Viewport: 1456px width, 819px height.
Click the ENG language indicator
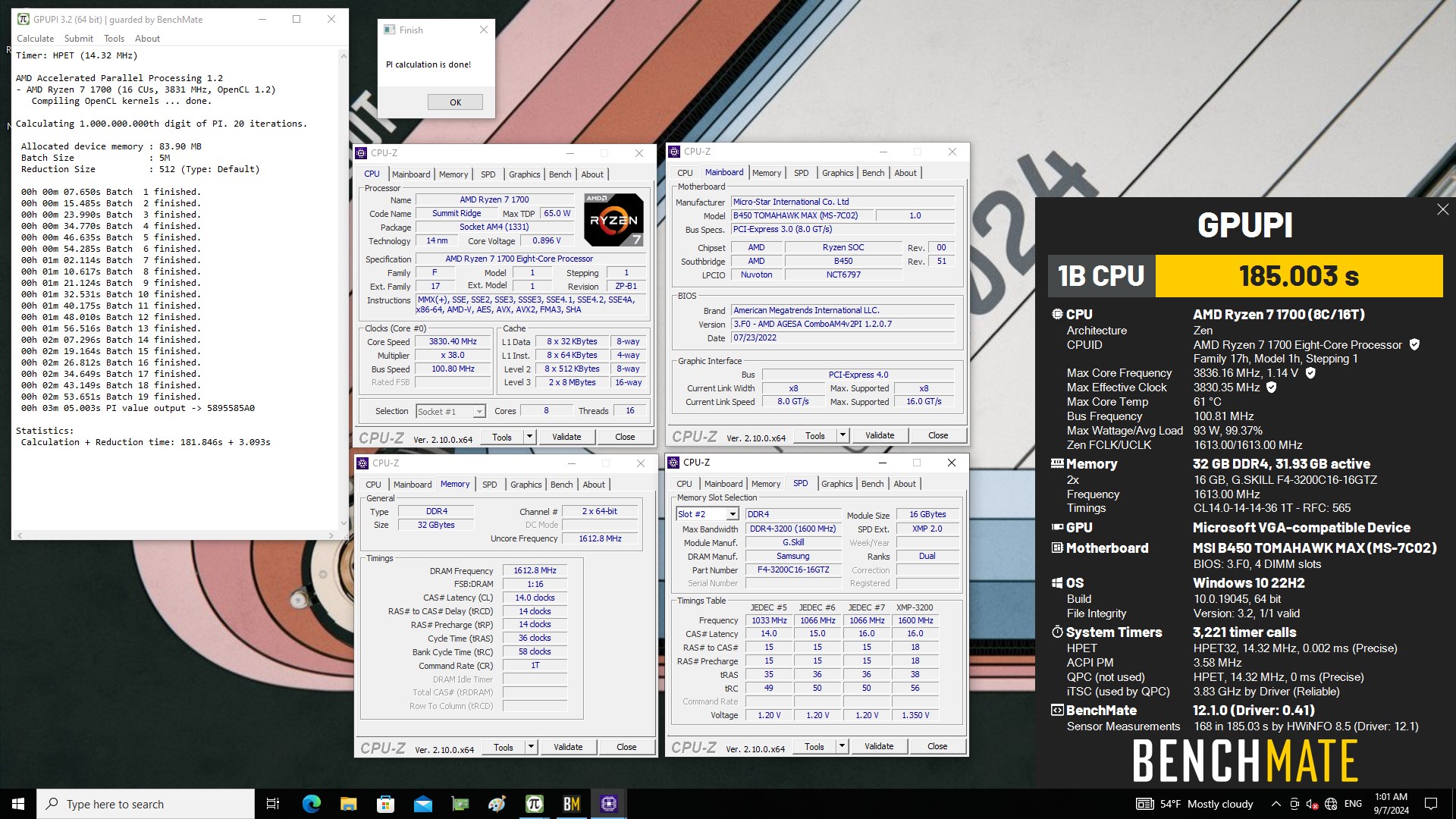click(x=1353, y=804)
